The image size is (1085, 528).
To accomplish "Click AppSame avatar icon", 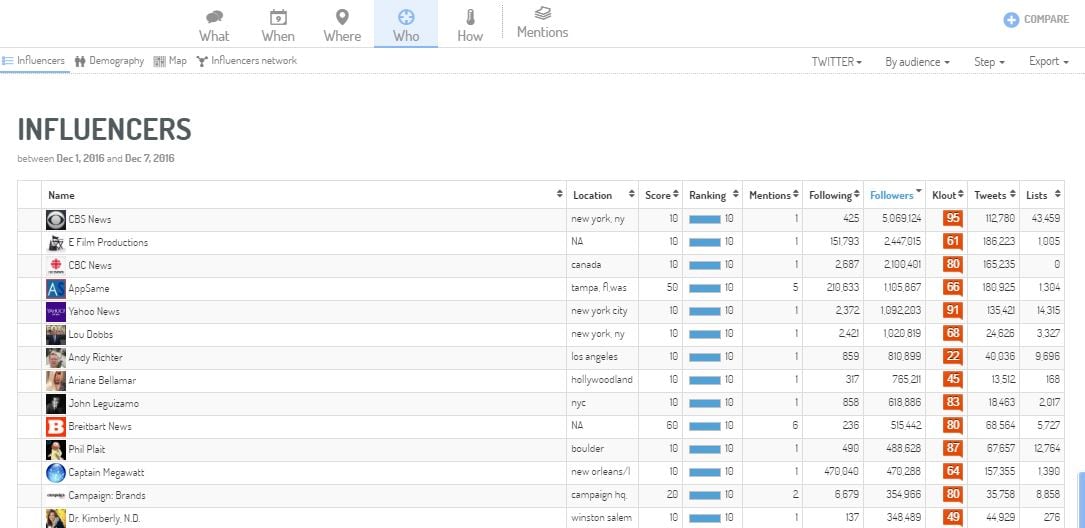I will pyautogui.click(x=55, y=289).
